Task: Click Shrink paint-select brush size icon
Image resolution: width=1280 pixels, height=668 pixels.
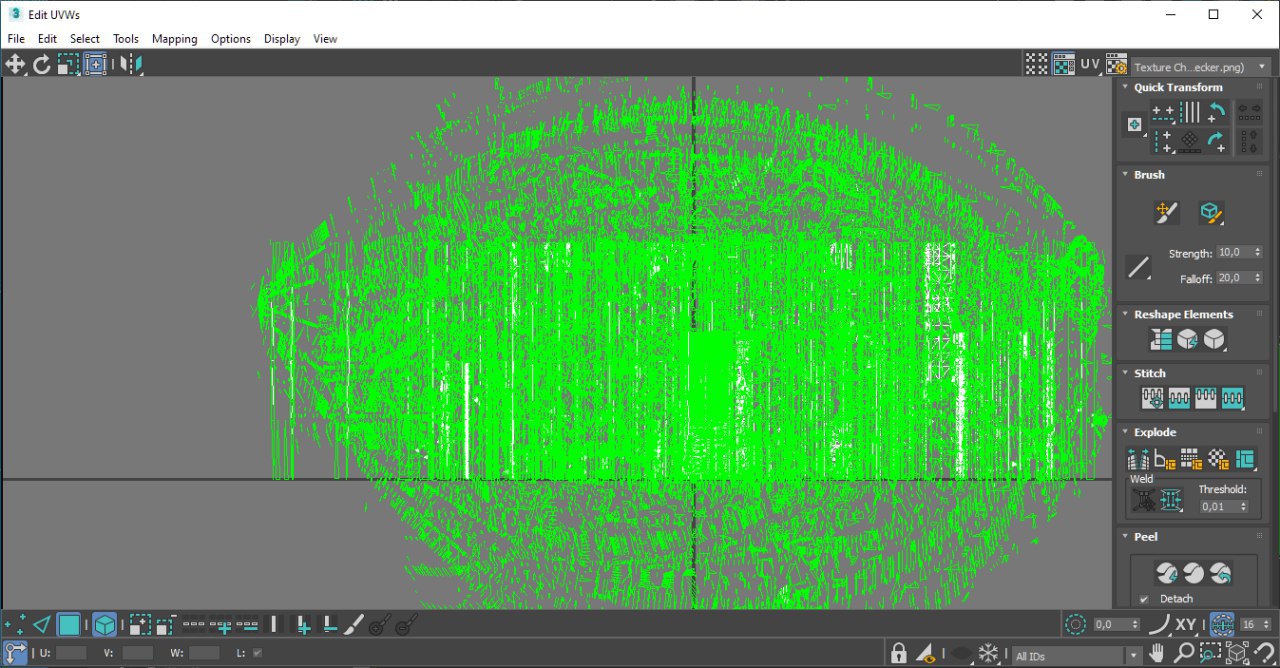Action: 406,626
